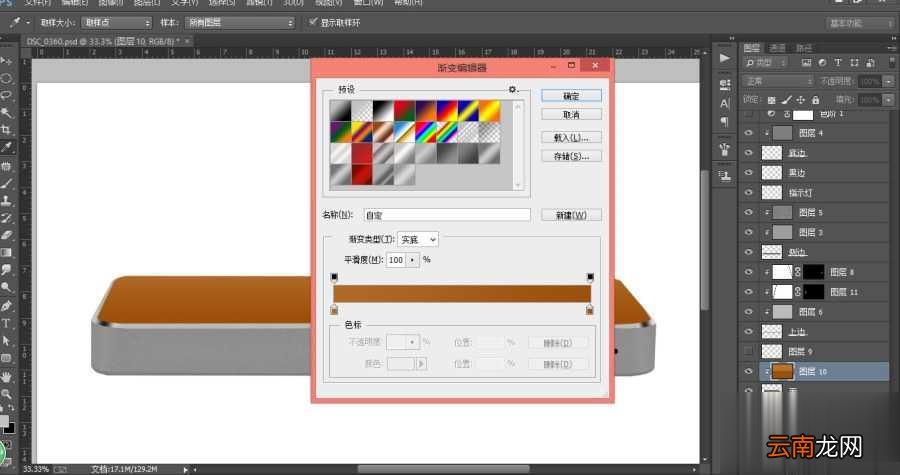Open the Select menu

click(x=222, y=2)
